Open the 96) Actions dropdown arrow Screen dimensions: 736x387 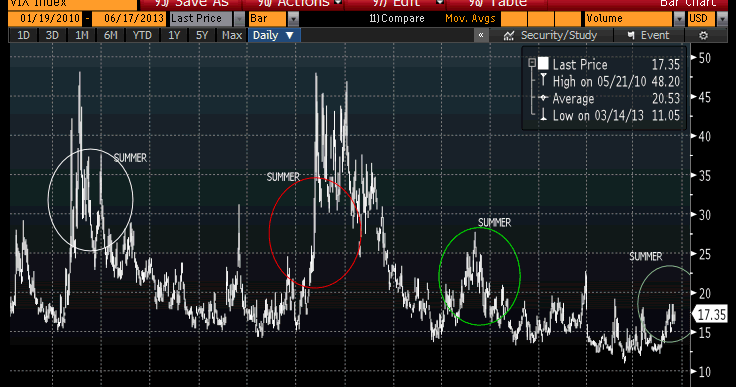click(337, 3)
